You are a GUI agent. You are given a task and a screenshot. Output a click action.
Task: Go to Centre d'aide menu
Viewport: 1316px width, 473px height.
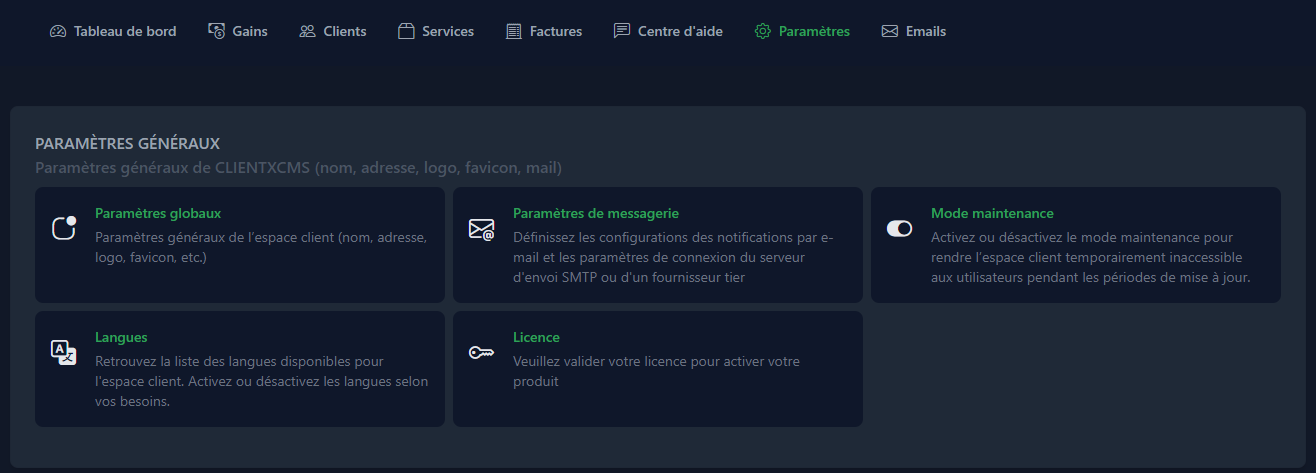(680, 31)
